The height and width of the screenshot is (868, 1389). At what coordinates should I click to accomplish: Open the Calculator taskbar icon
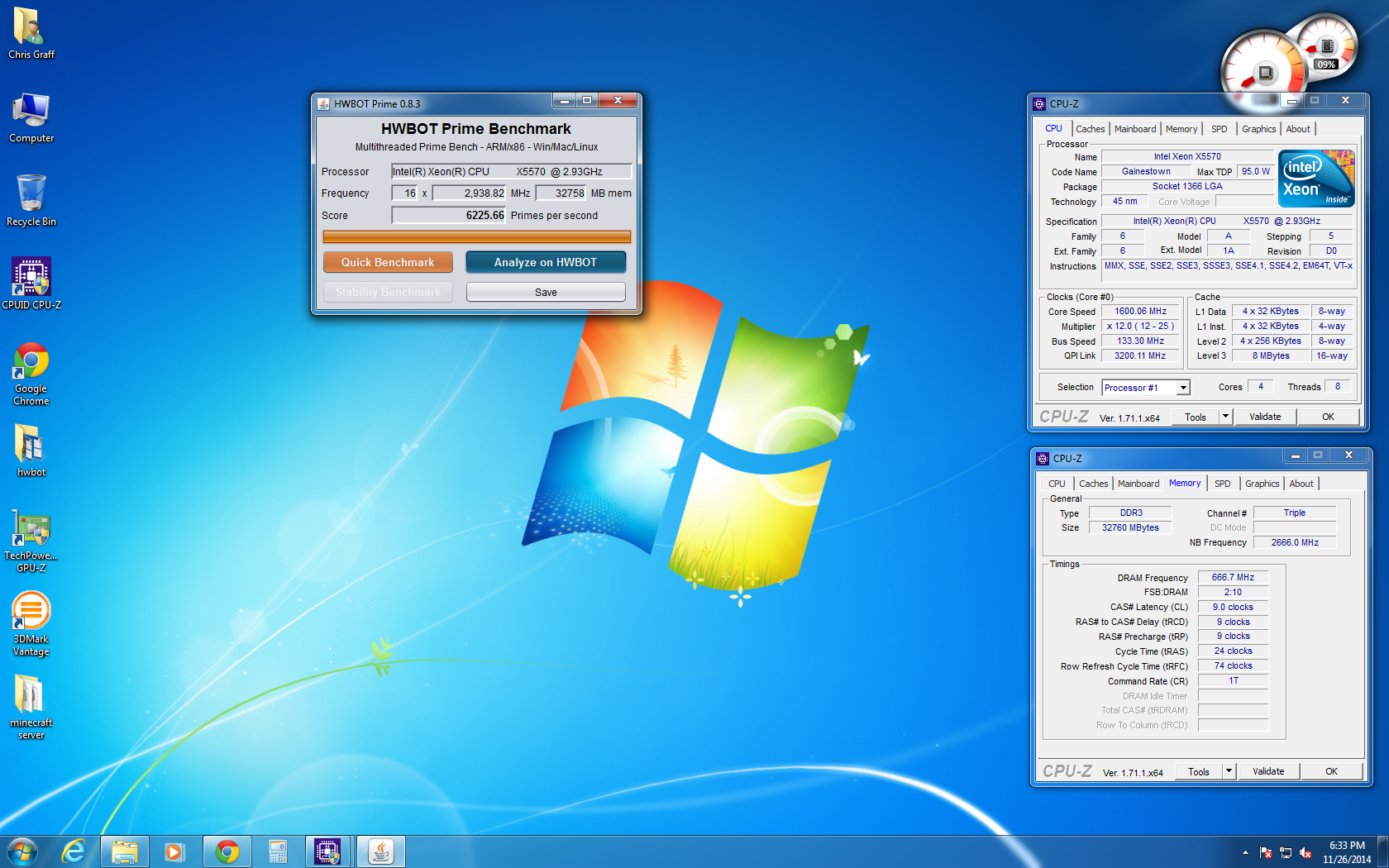coord(278,851)
